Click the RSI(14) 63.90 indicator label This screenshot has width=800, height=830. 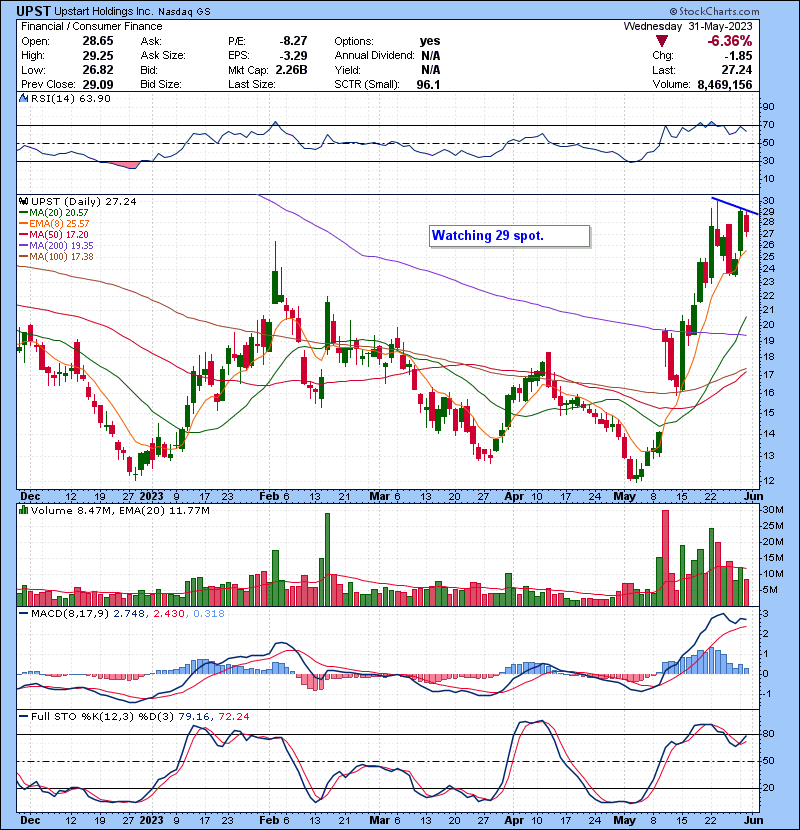point(70,98)
